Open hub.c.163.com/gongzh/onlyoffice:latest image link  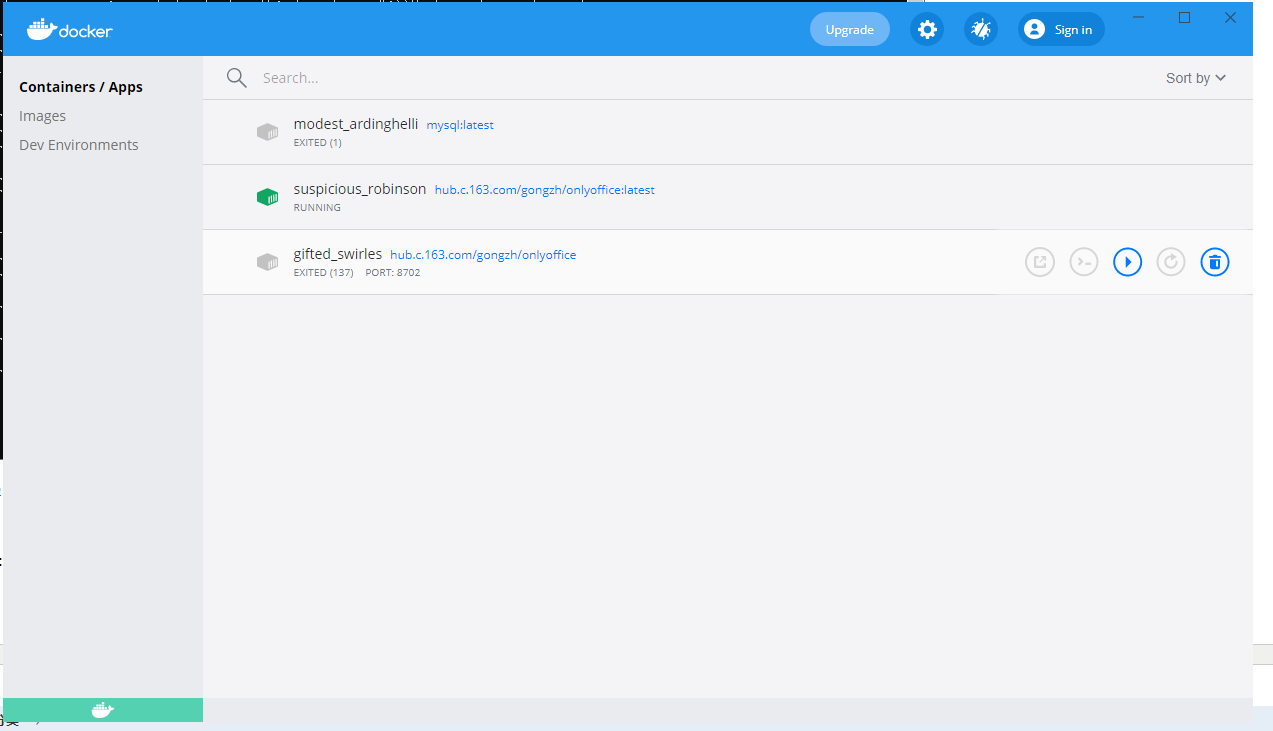(545, 190)
